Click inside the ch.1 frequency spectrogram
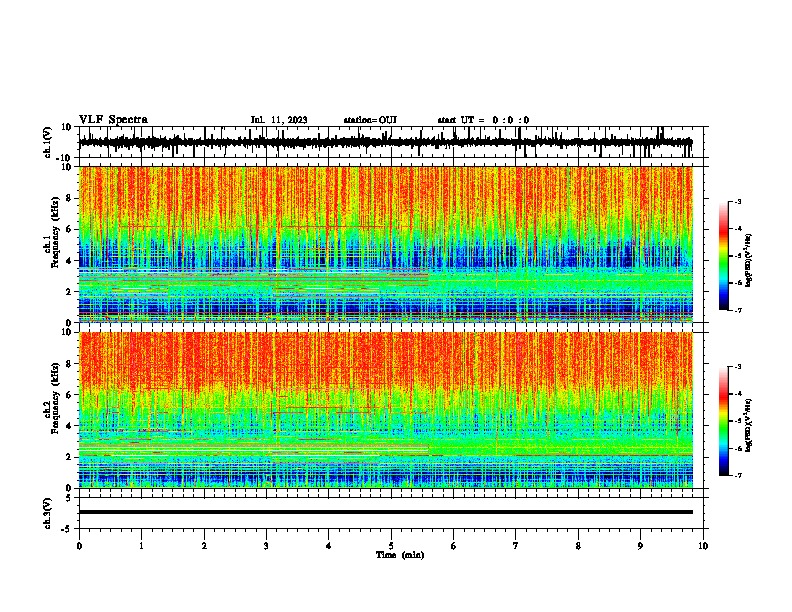Image resolution: width=792 pixels, height=612 pixels. (x=386, y=244)
